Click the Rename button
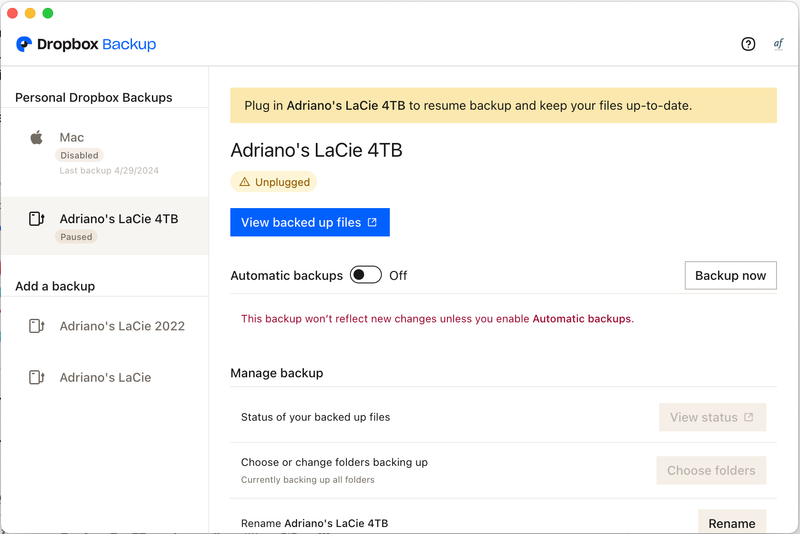Image resolution: width=800 pixels, height=534 pixels. coord(731,522)
